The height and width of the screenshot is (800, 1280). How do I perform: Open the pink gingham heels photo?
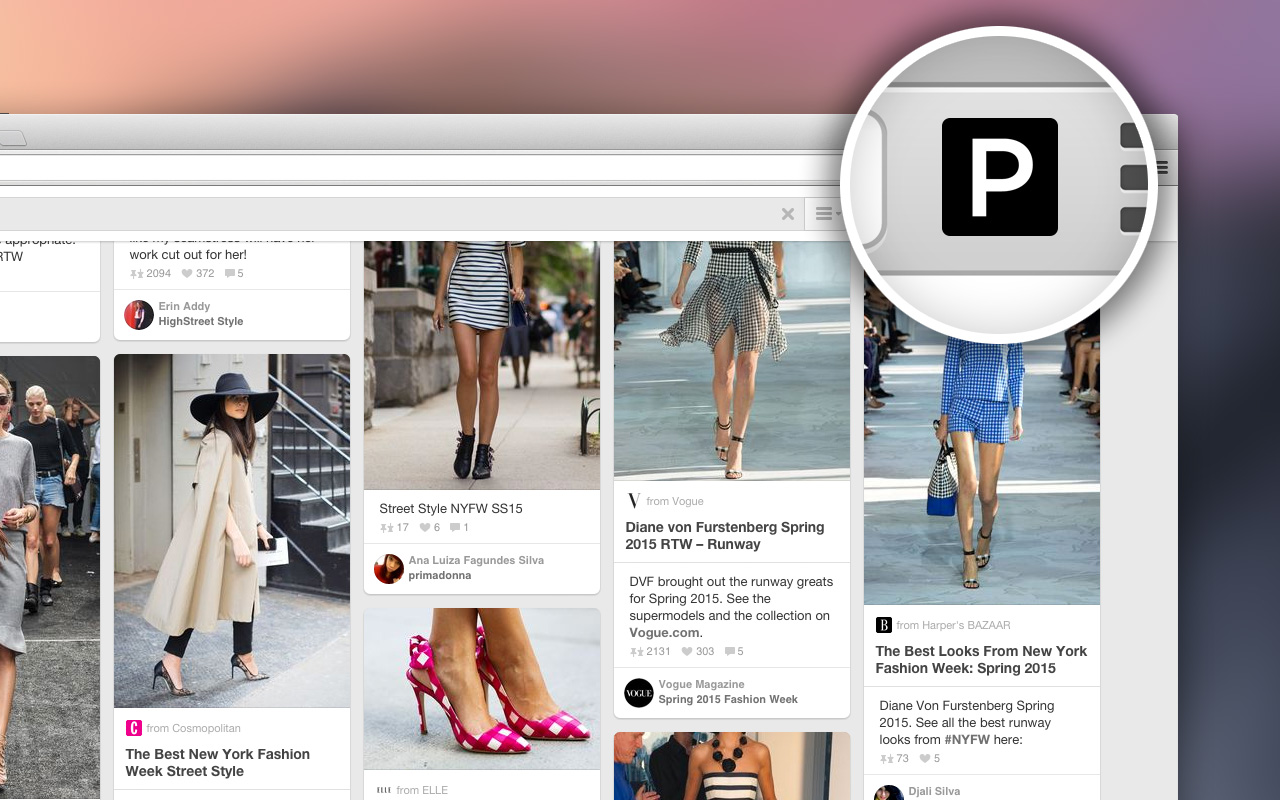click(482, 689)
